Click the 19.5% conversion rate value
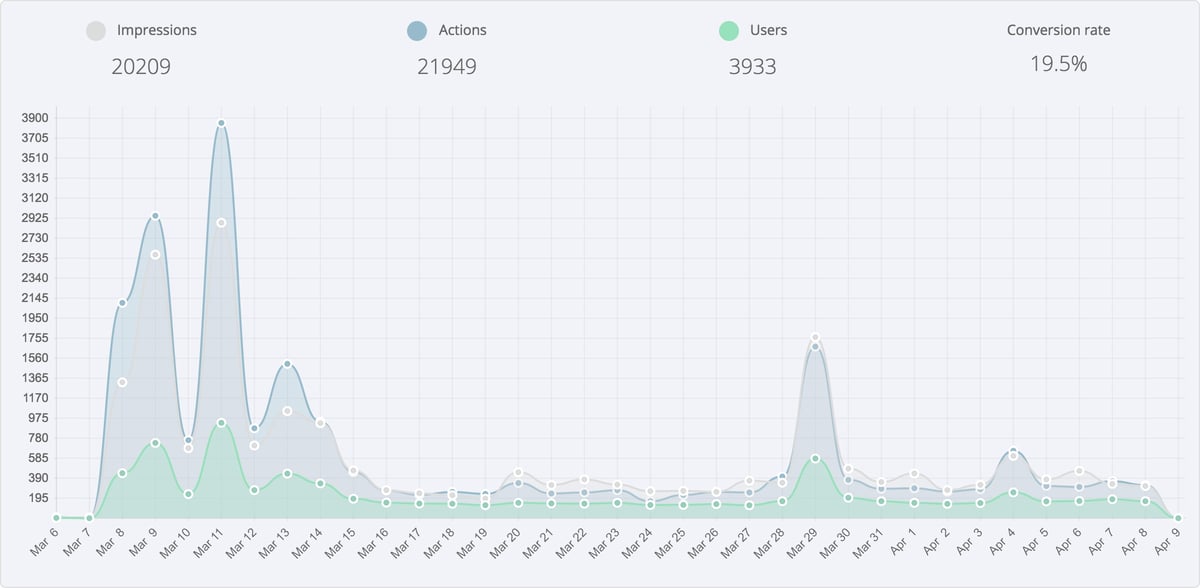Screen dimensions: 1200x588 1058,64
